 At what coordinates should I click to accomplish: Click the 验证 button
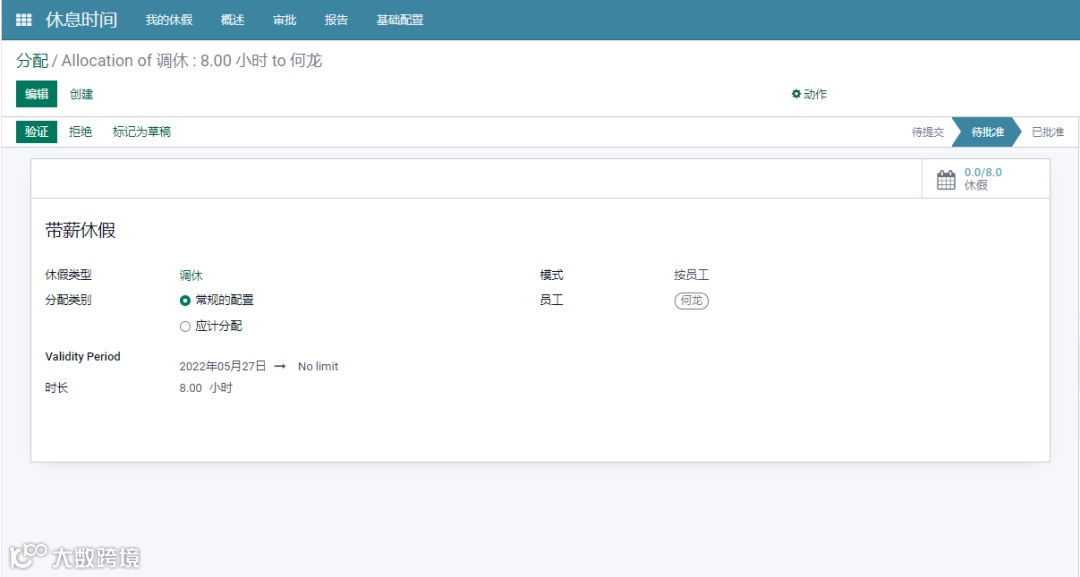pyautogui.click(x=37, y=132)
